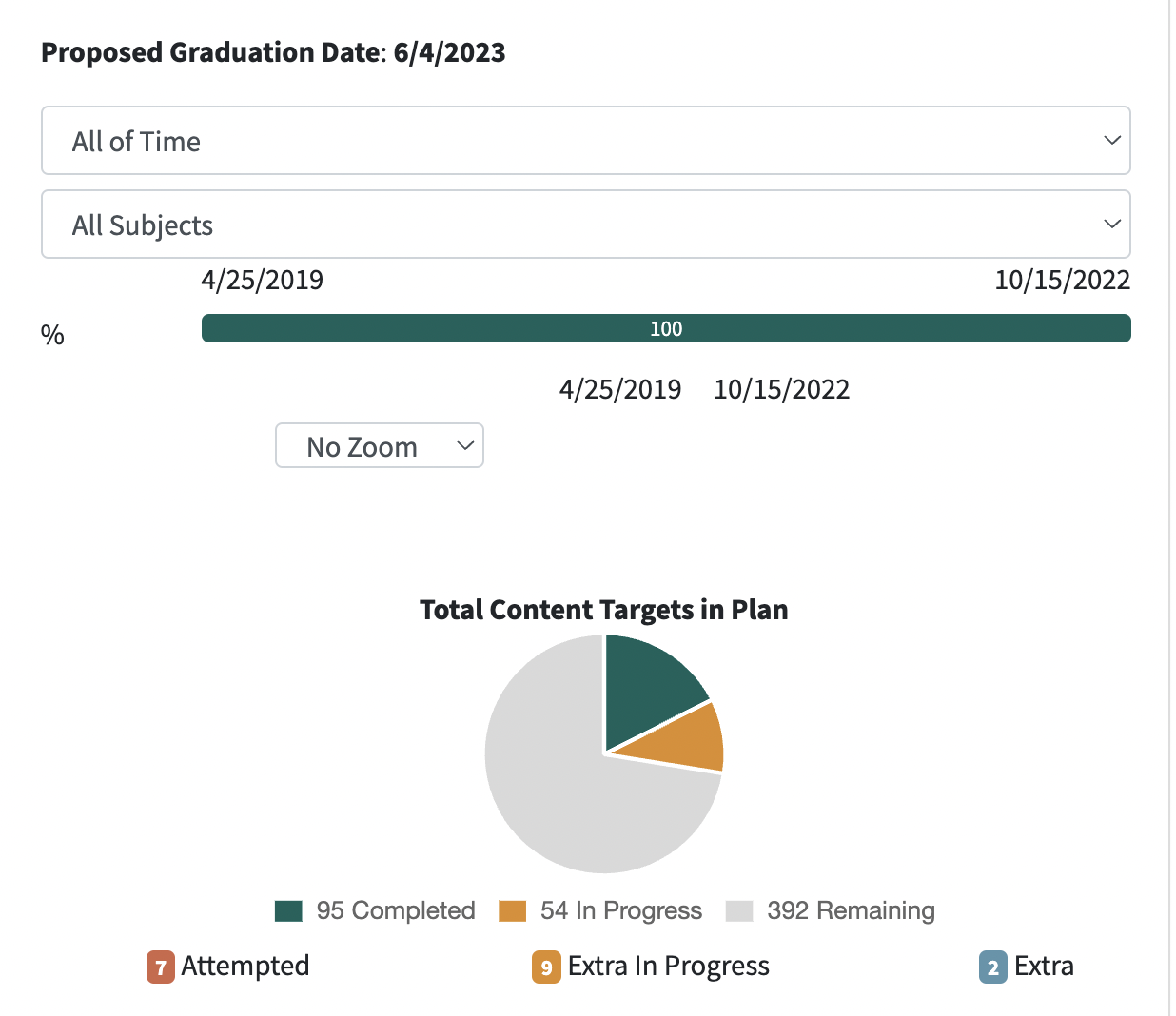Click the blue 2 Extra badge
This screenshot has height=1016, width=1176.
(x=992, y=967)
